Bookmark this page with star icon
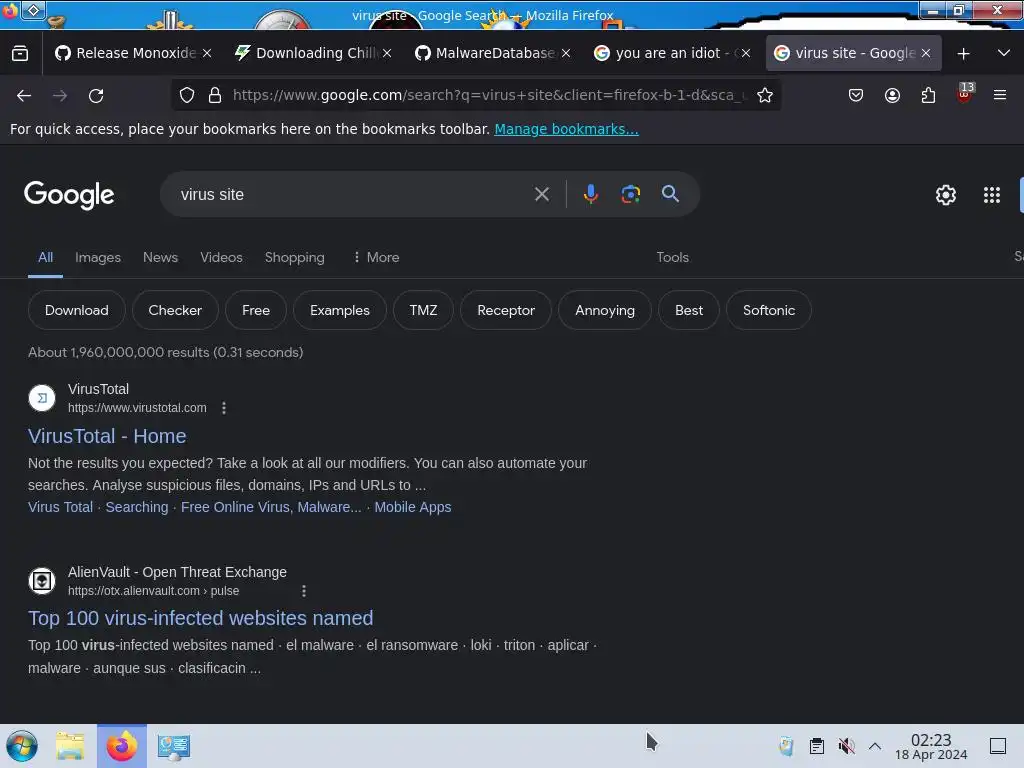Viewport: 1024px width, 768px height. tap(765, 95)
